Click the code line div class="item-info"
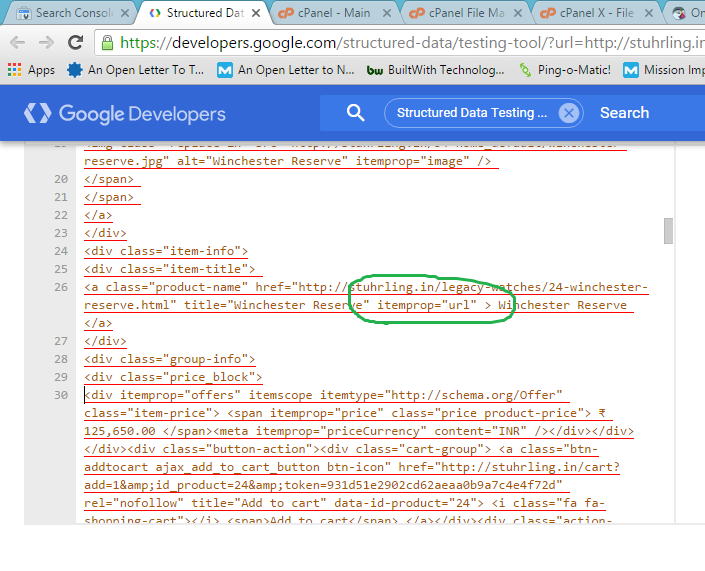 click(166, 251)
